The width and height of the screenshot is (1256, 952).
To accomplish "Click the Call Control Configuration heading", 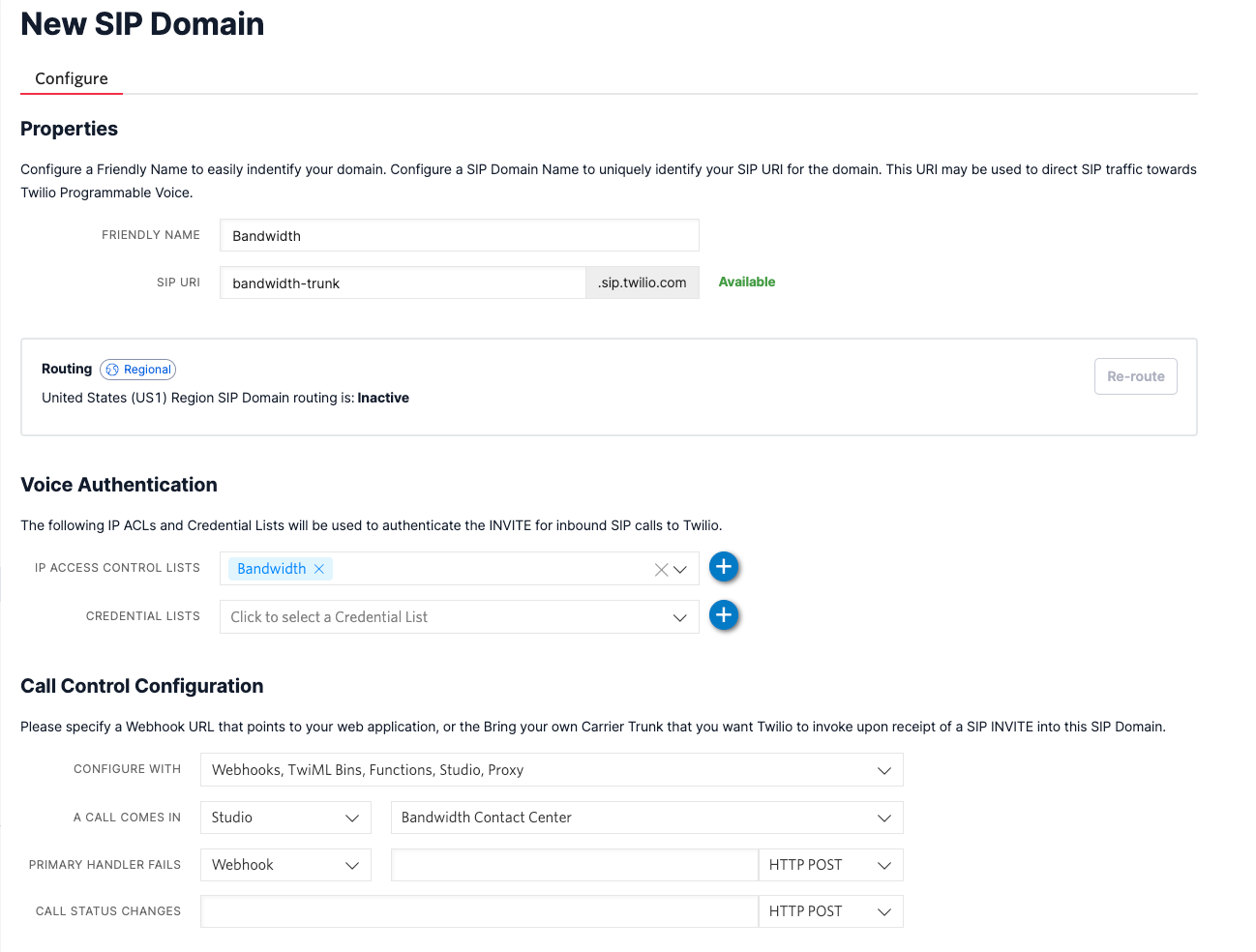I will pyautogui.click(x=142, y=686).
